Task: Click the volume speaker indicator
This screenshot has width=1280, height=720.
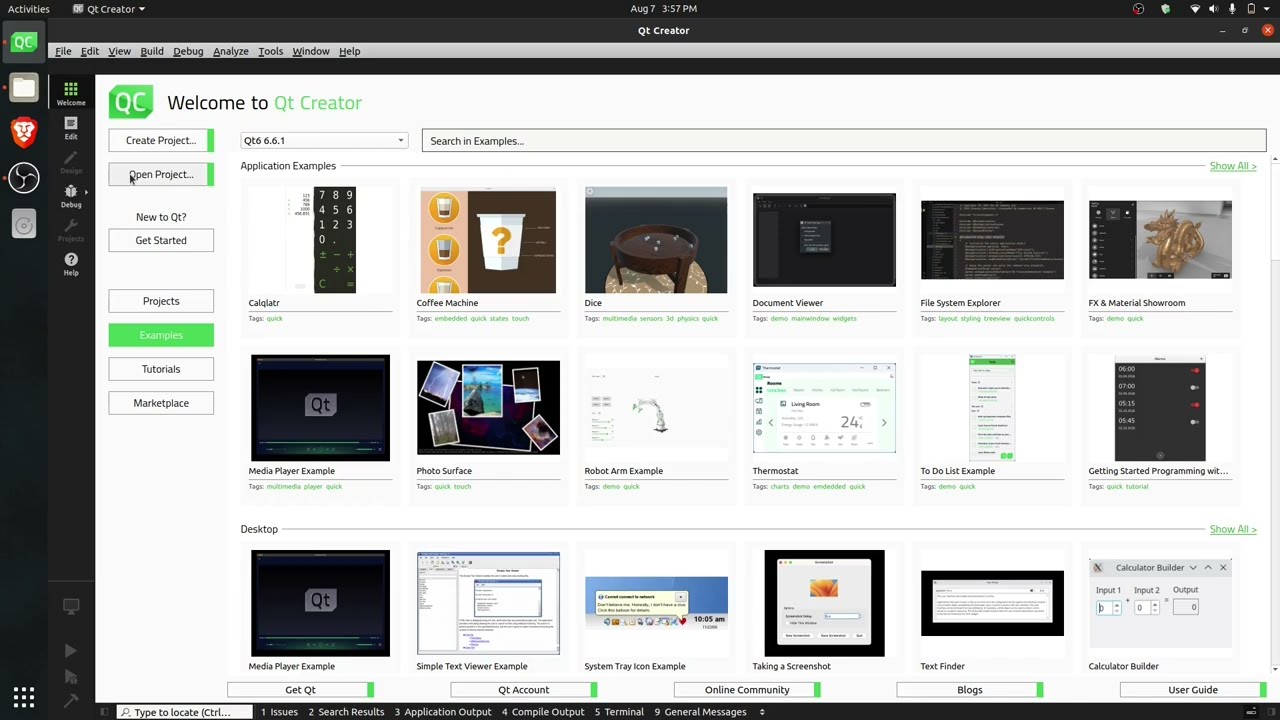Action: click(1213, 9)
